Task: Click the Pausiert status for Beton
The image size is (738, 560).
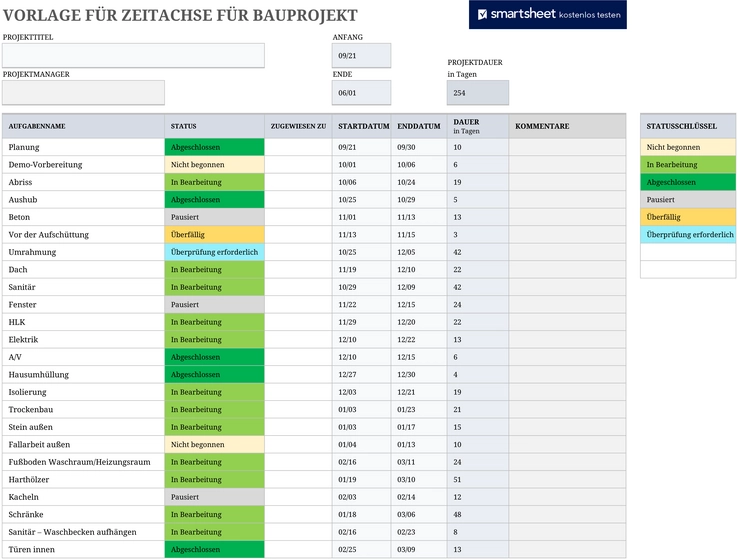Action: pyautogui.click(x=215, y=217)
